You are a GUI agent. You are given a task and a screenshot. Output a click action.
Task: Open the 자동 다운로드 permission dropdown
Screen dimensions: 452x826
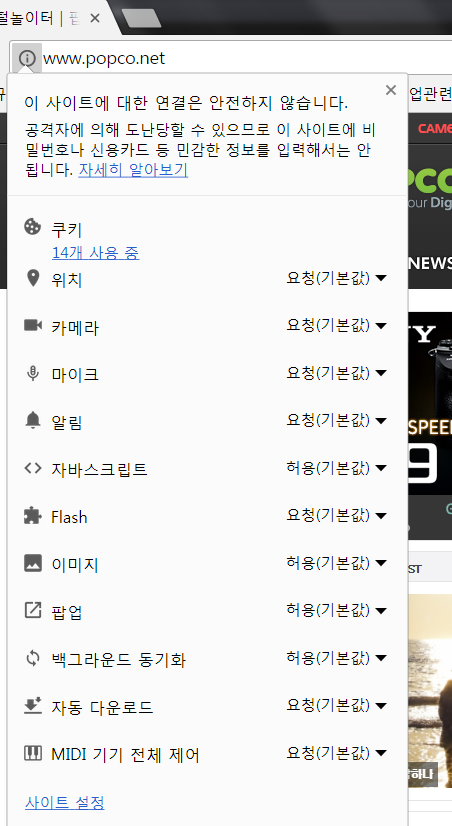[x=336, y=705]
